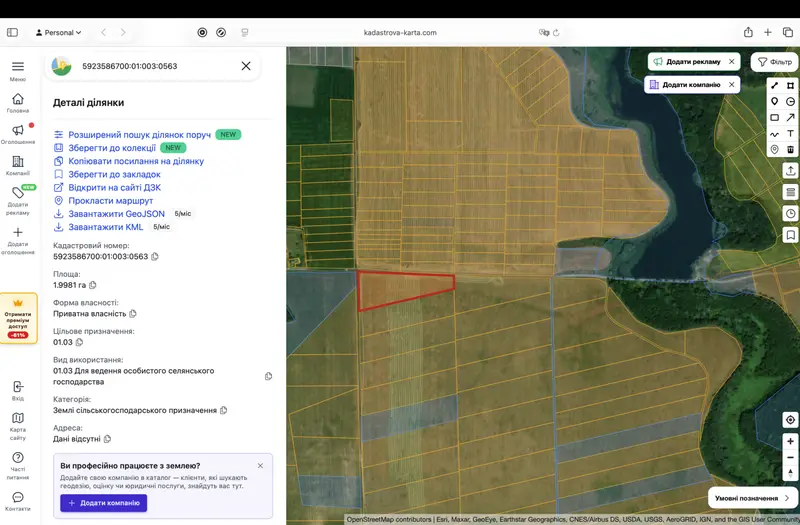The height and width of the screenshot is (525, 800).
Task: Select the outlined location pin tool
Action: pyautogui.click(x=774, y=149)
